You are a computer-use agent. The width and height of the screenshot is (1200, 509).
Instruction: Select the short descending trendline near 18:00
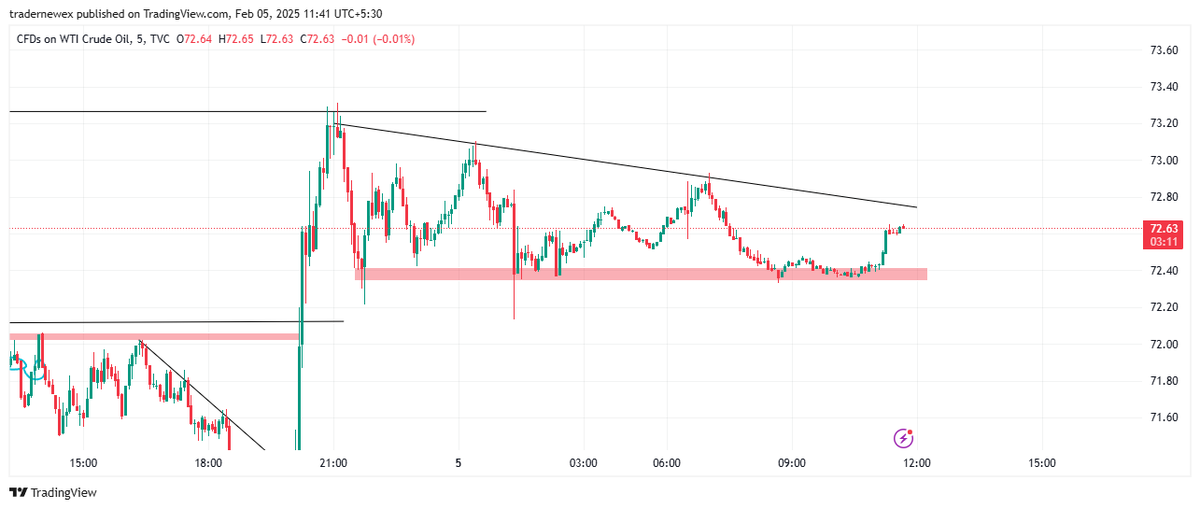coord(202,395)
